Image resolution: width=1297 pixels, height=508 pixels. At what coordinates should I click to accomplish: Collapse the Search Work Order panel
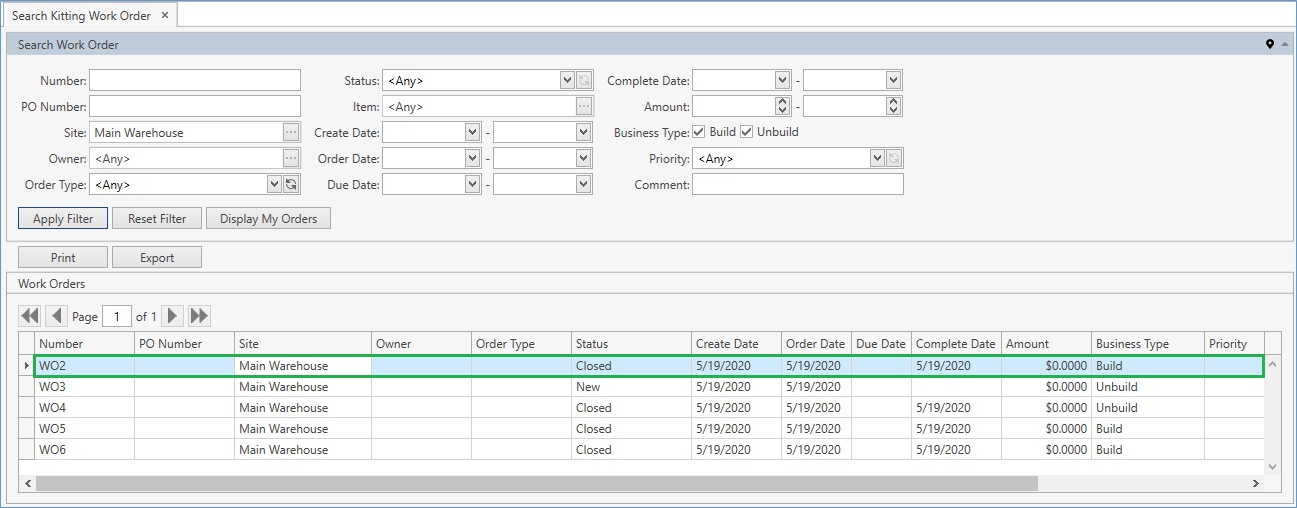click(1284, 45)
